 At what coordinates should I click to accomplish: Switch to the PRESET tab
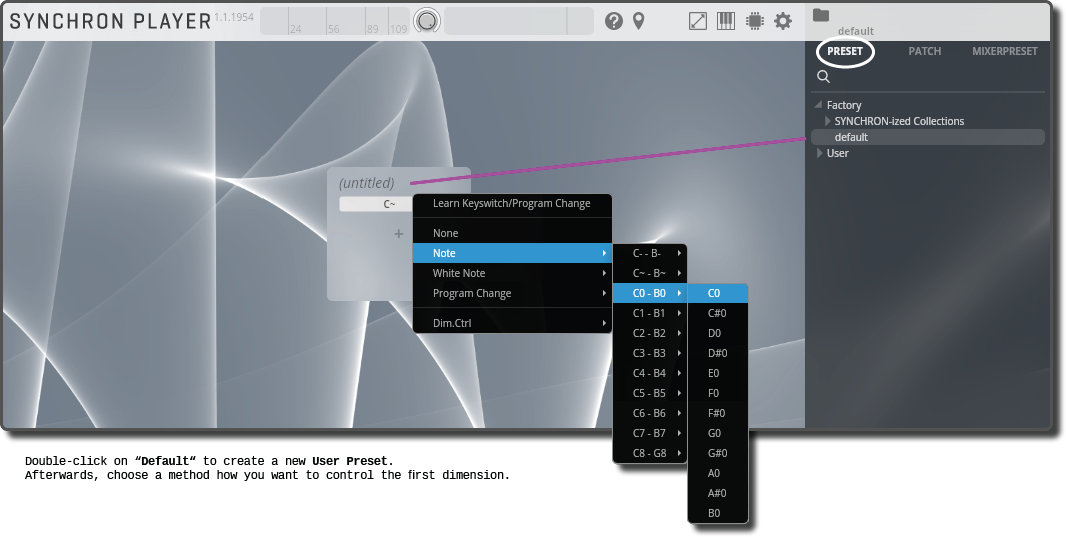pyautogui.click(x=844, y=51)
